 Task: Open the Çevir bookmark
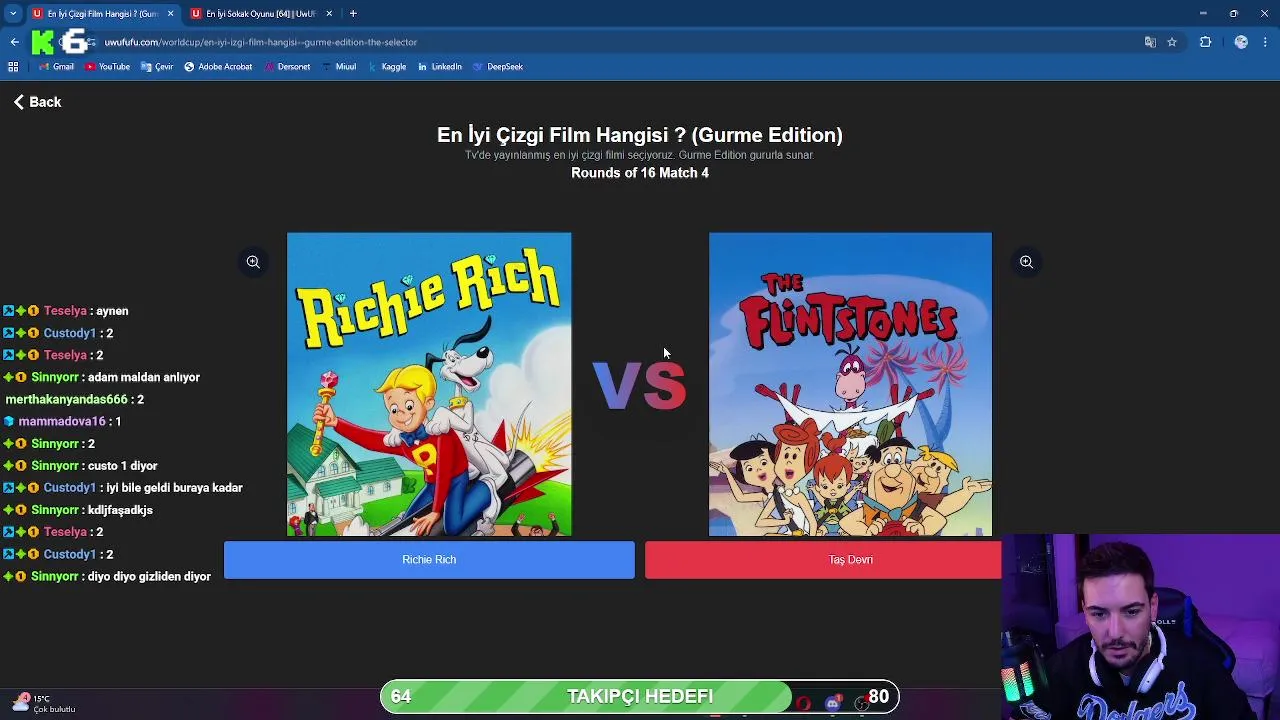click(x=157, y=67)
